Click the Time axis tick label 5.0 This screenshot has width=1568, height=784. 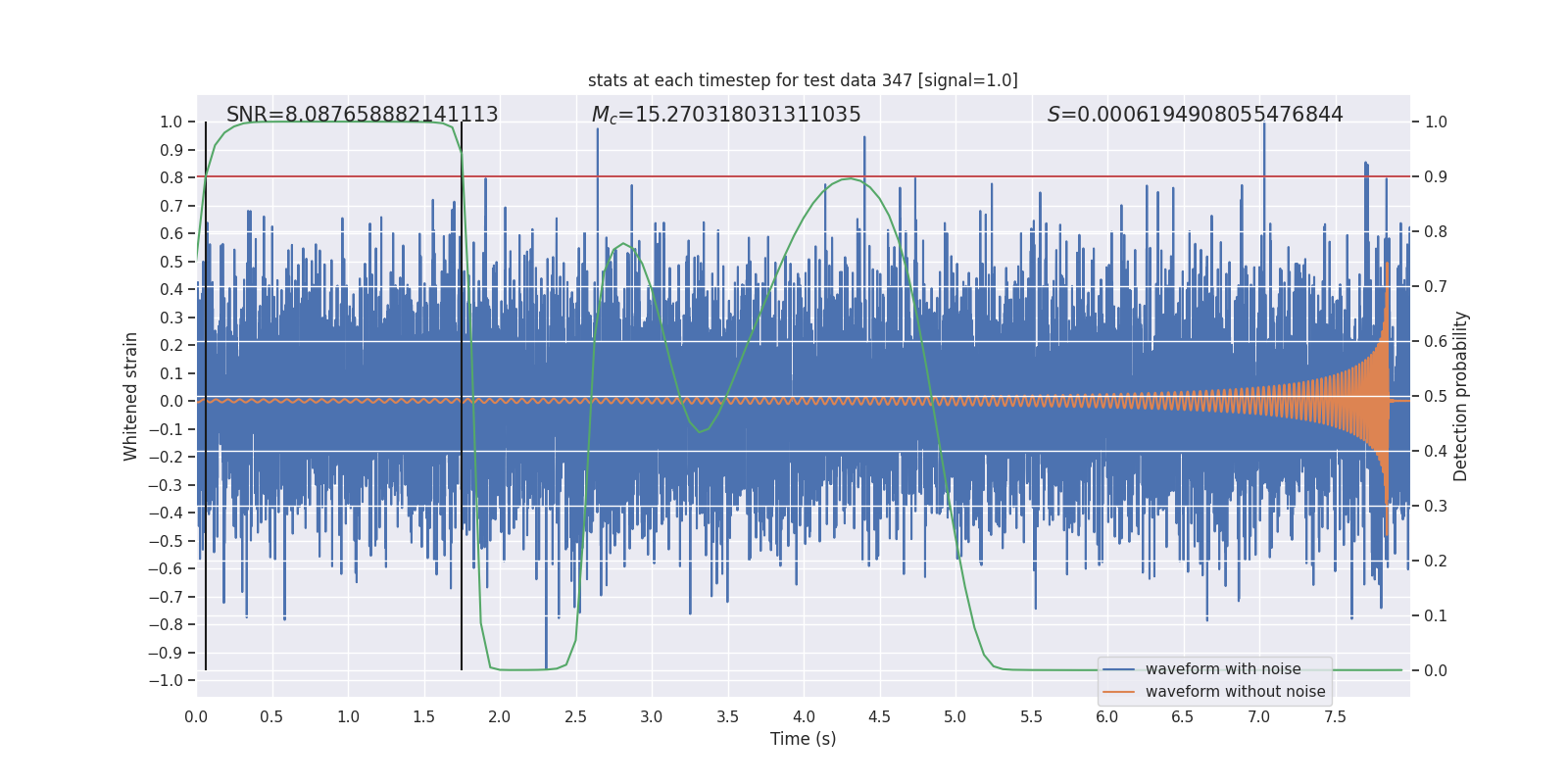pos(955,716)
